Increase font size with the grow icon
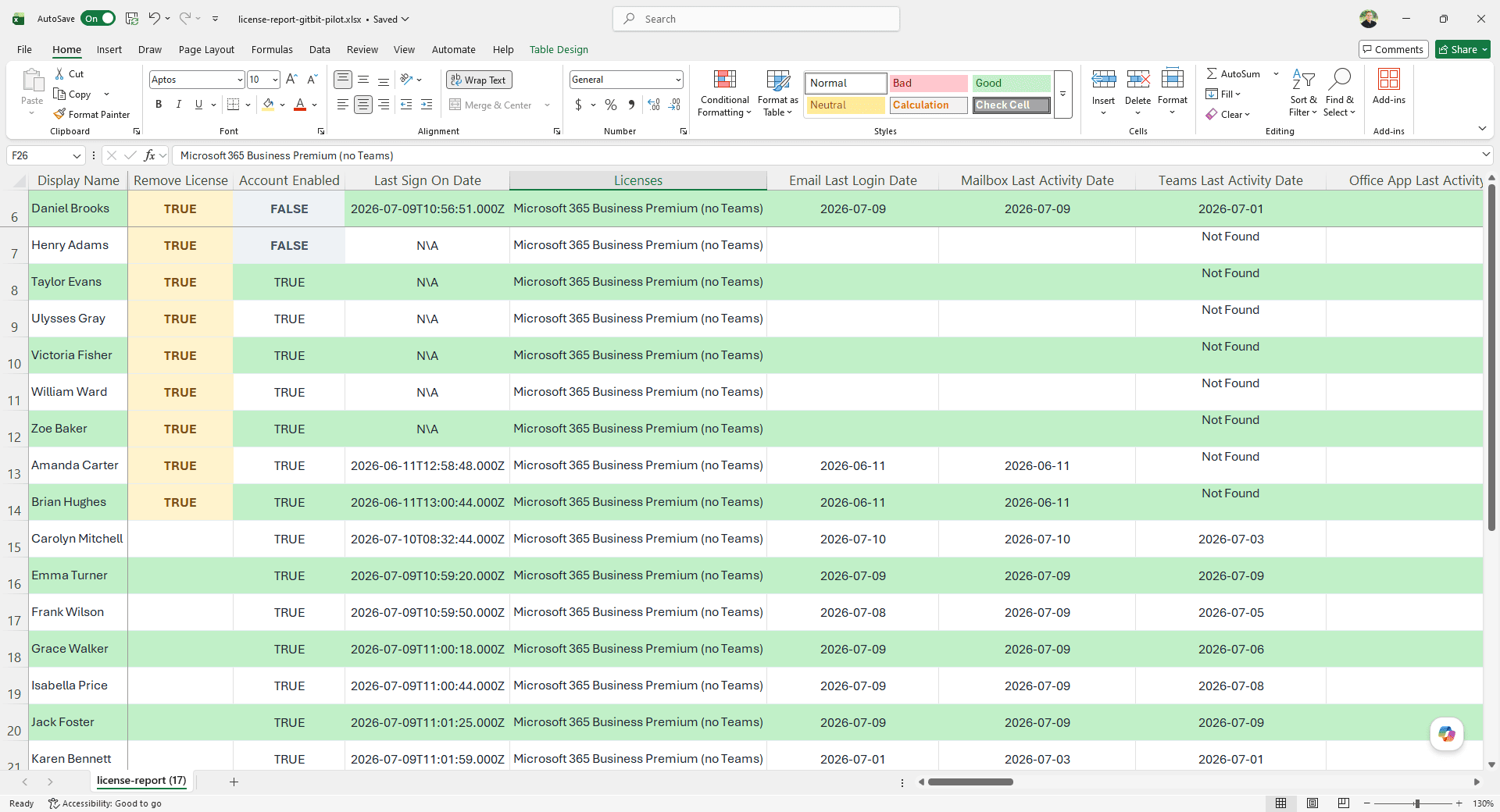The image size is (1500, 812). (x=291, y=80)
